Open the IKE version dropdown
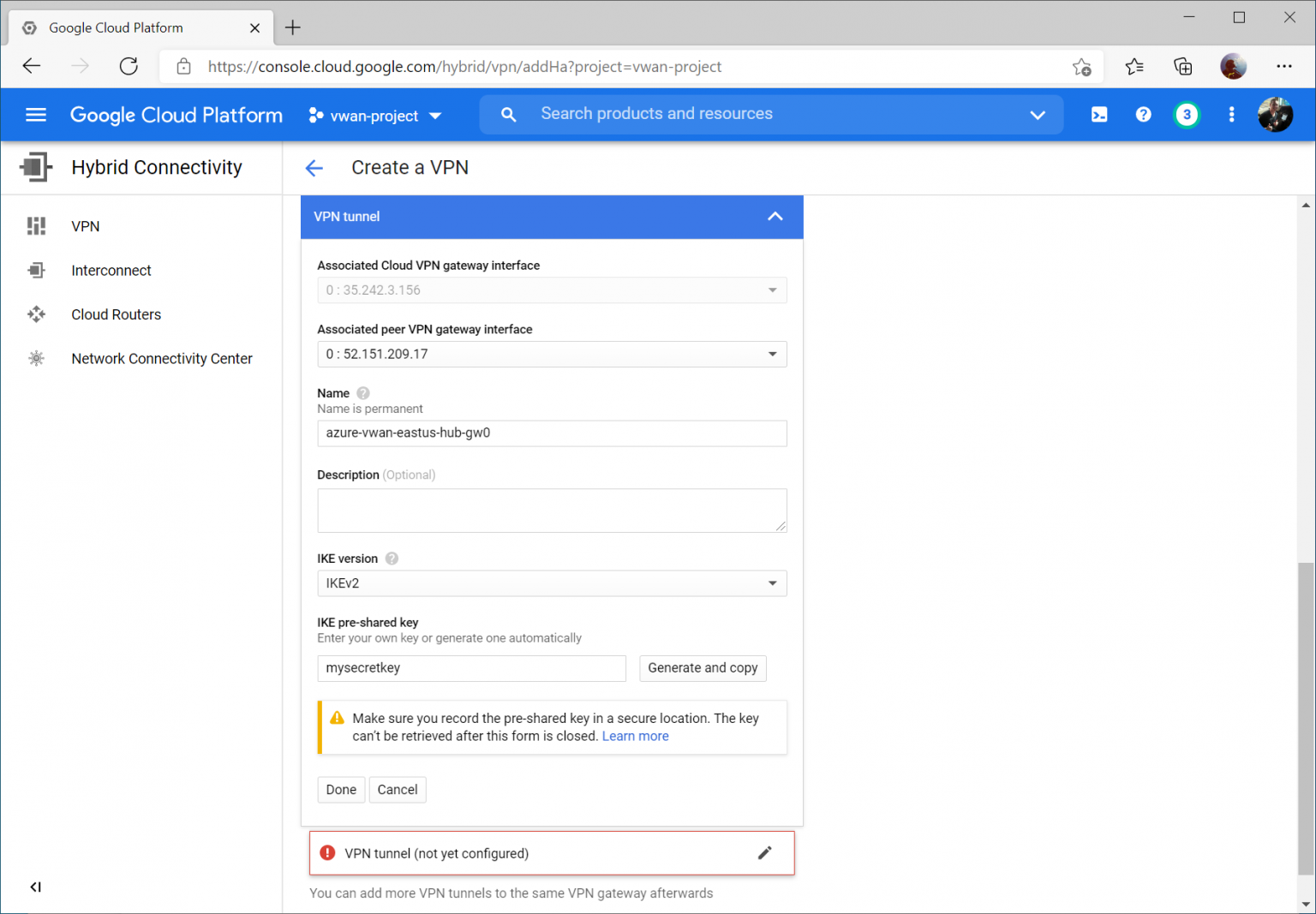The width and height of the screenshot is (1316, 914). click(773, 583)
